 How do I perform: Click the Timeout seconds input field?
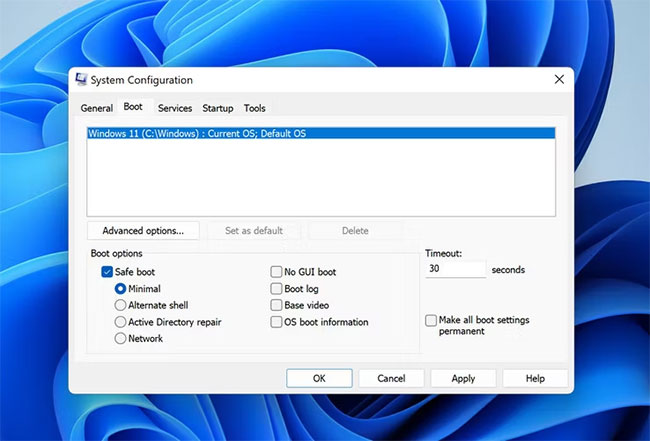pos(455,270)
